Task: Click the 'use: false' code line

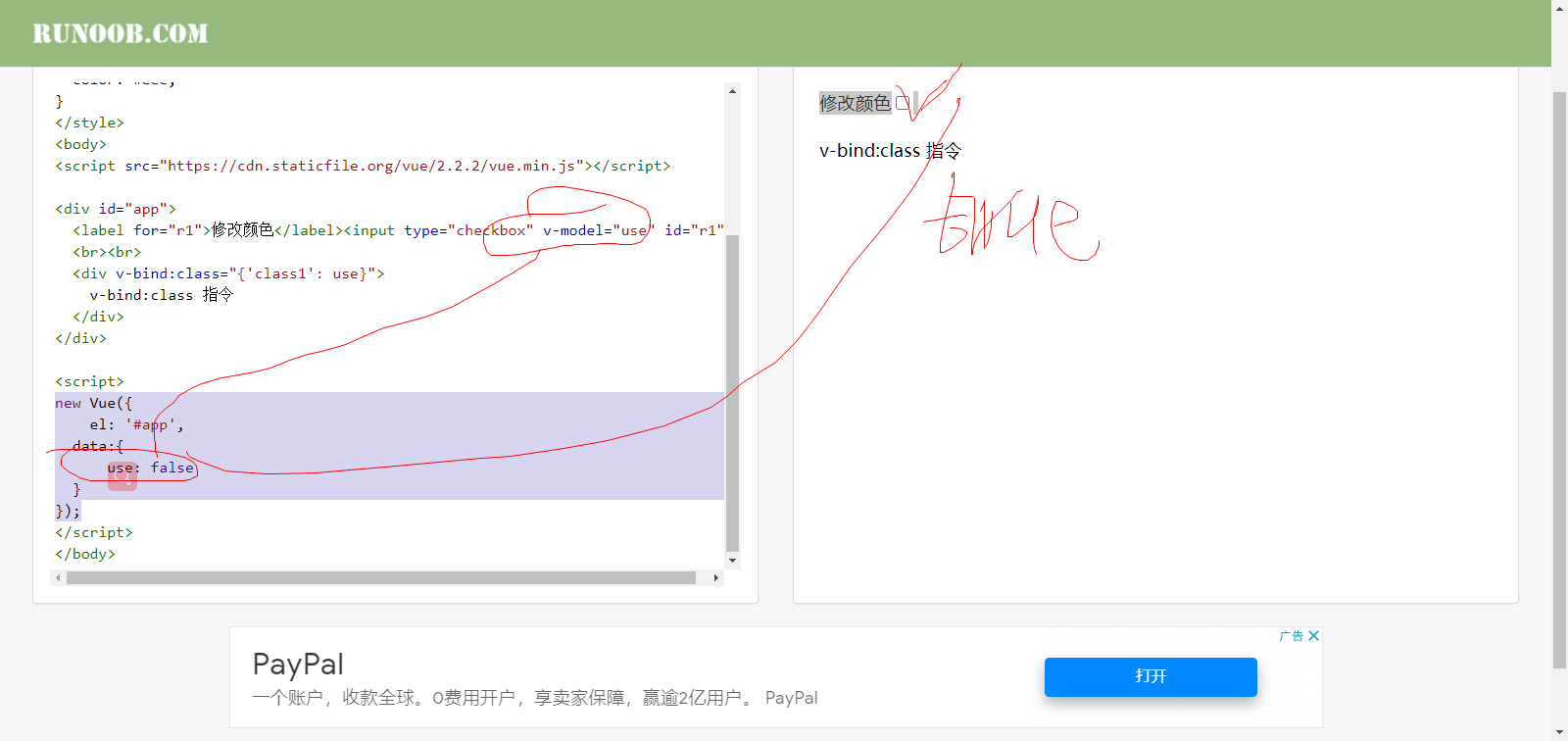Action: [x=151, y=468]
